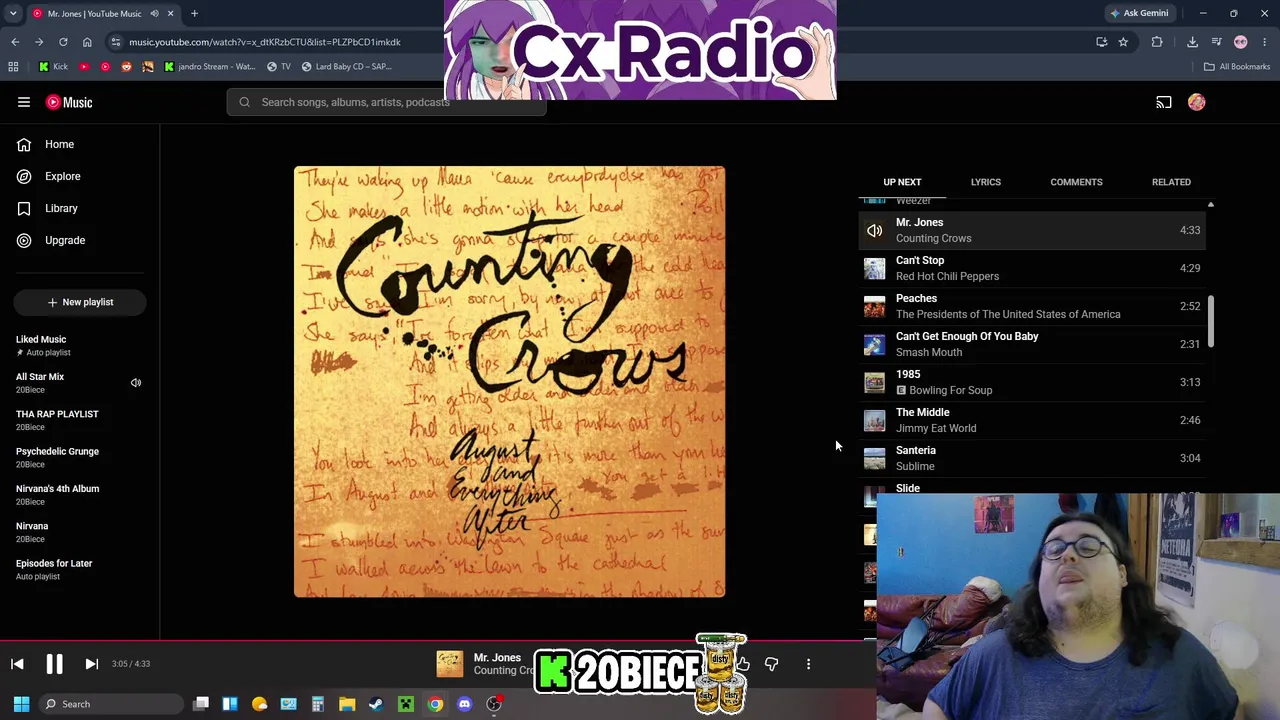1280x720 pixels.
Task: Open the Kick bookmark
Action: [x=53, y=67]
